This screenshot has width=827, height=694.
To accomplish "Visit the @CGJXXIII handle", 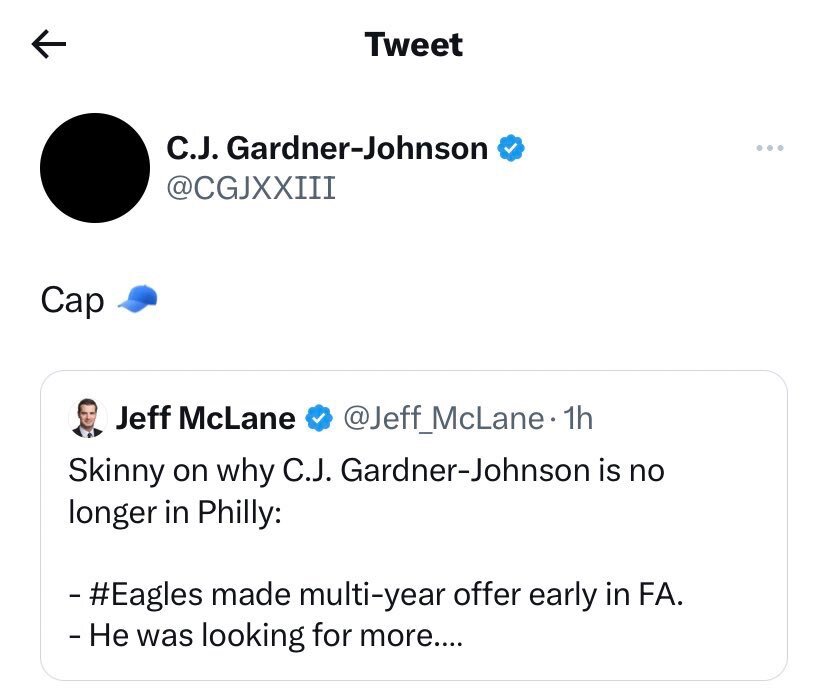I will coord(251,186).
